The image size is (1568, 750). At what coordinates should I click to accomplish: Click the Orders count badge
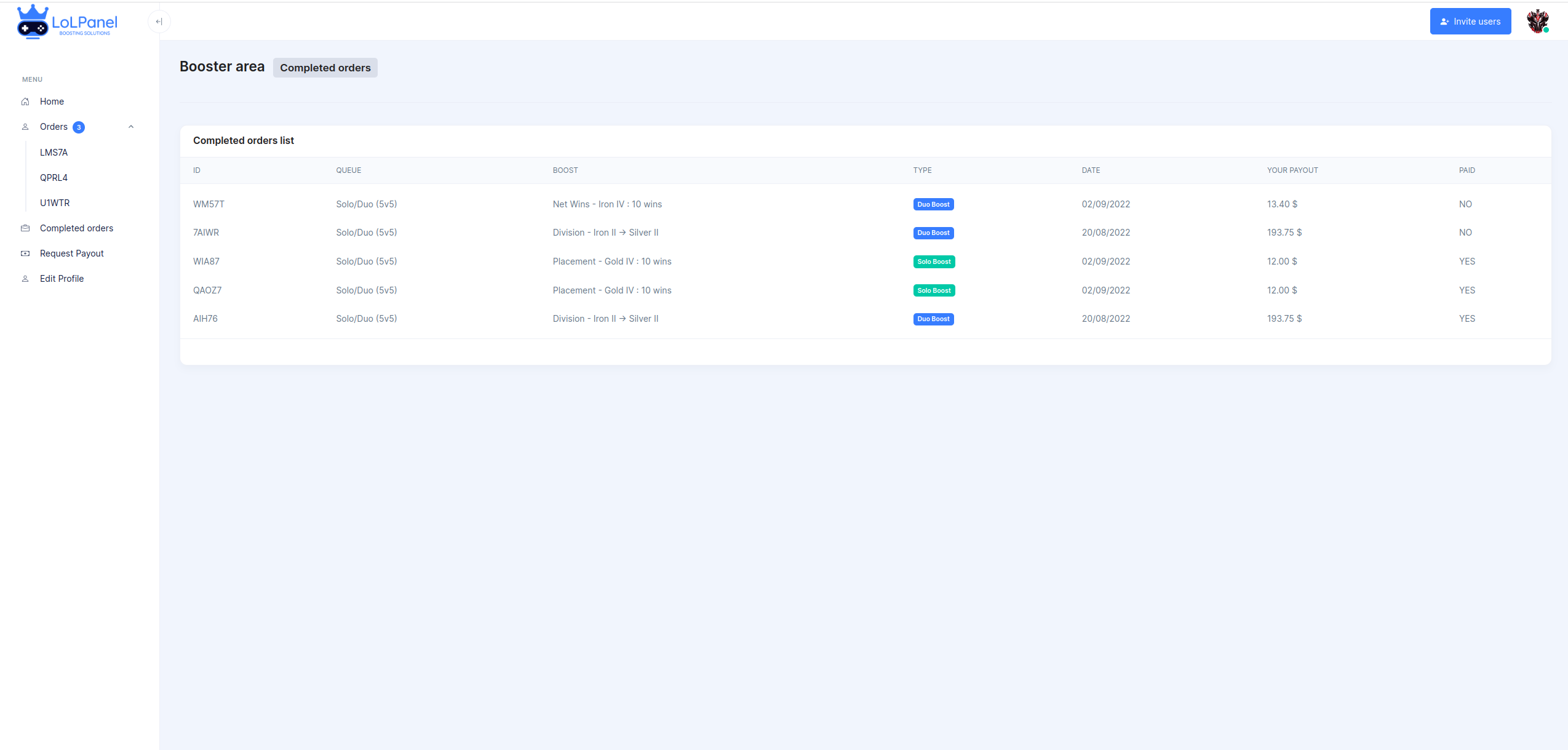pos(79,127)
